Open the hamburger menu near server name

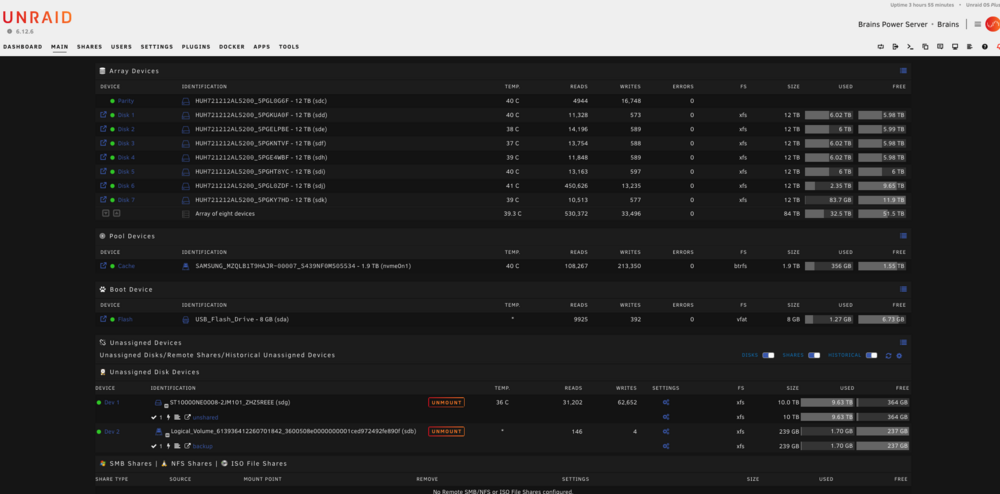click(978, 24)
